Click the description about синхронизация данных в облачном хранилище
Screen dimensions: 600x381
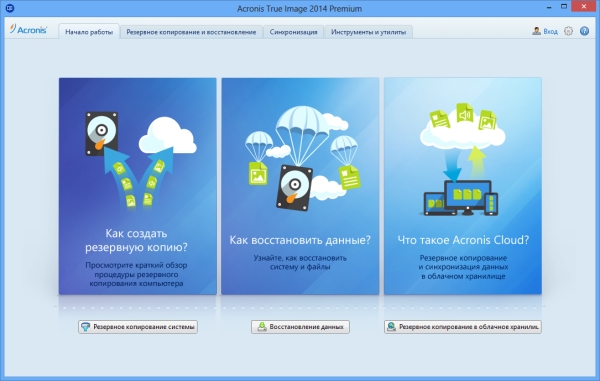[x=463, y=267]
